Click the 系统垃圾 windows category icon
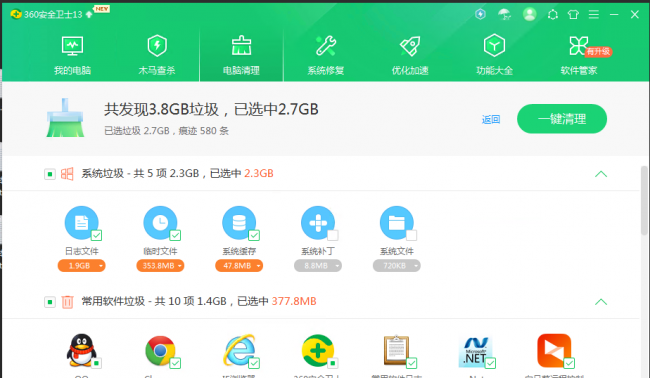The height and width of the screenshot is (378, 650). [x=67, y=174]
